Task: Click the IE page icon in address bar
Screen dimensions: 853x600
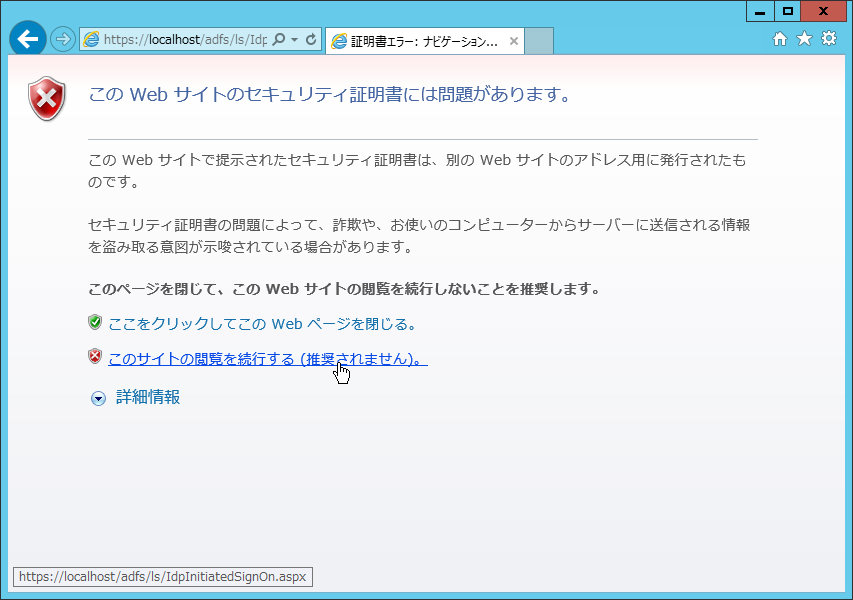Action: click(x=91, y=40)
